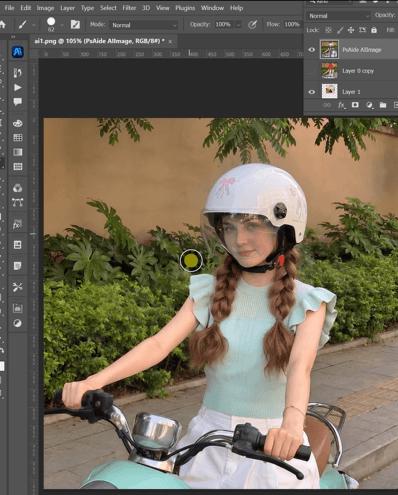Image resolution: width=398 pixels, height=495 pixels.
Task: Open new adjustment layer menu icon
Action: pos(369,105)
